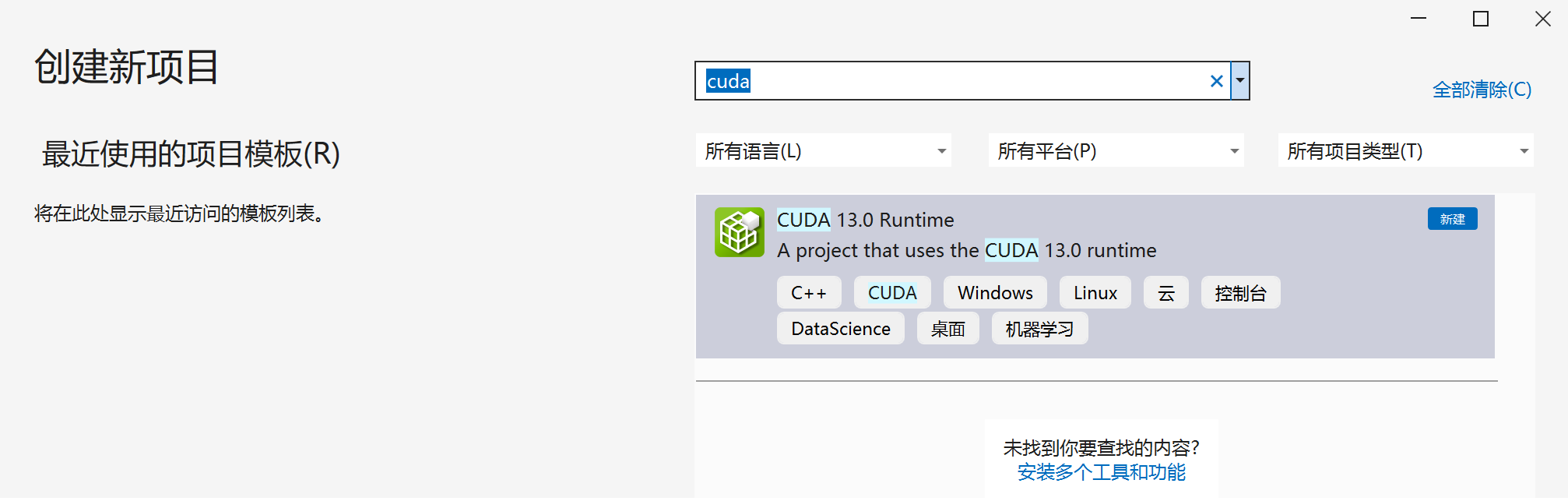This screenshot has height=501, width=1568.
Task: Select the 桌面 tag filter
Action: click(x=947, y=328)
